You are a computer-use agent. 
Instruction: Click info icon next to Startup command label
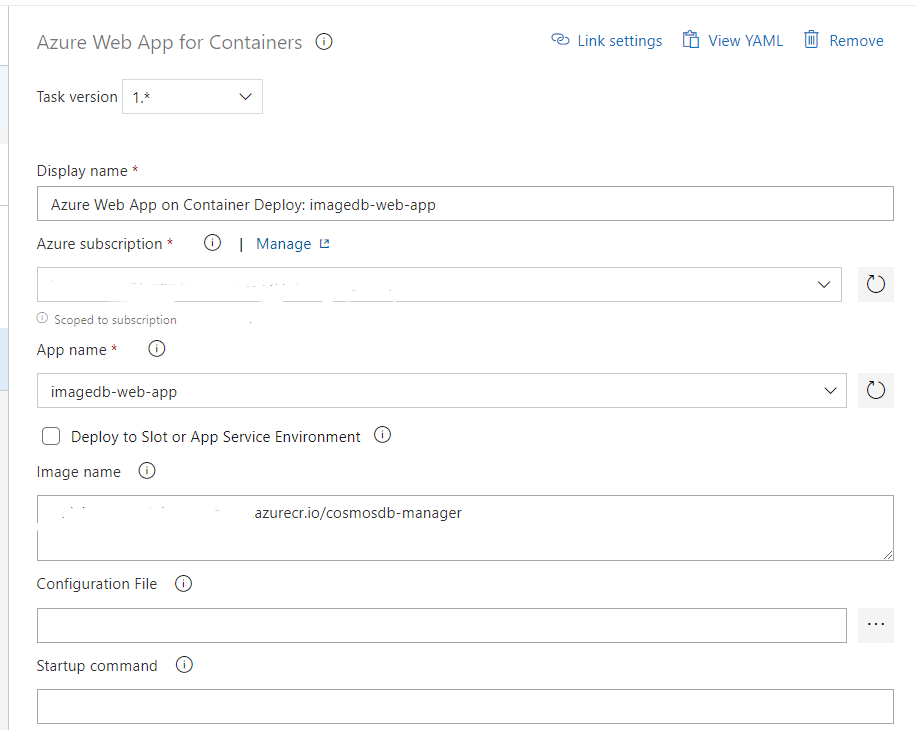tap(184, 665)
